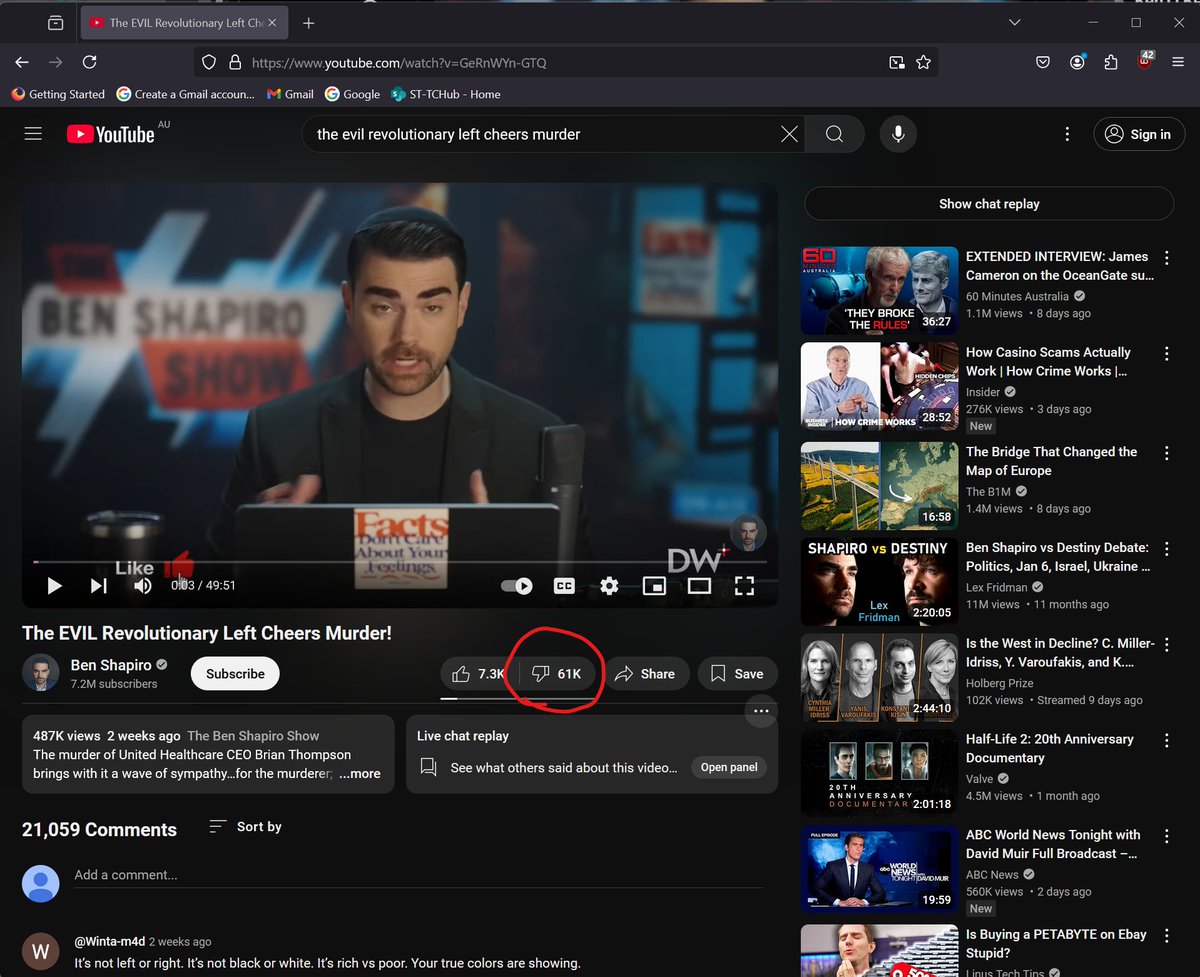Save video to playlist

tap(737, 674)
